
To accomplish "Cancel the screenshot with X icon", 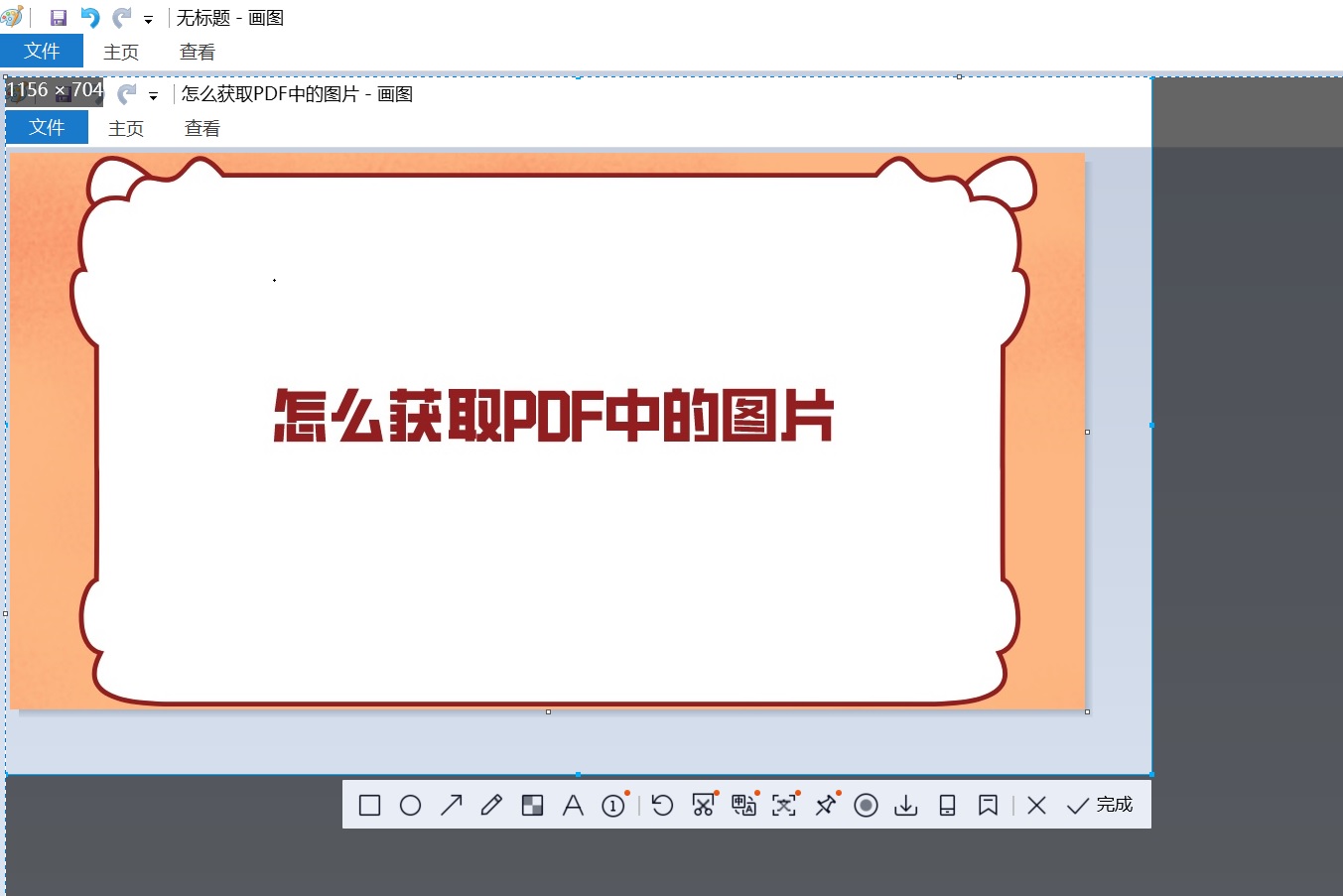I will [x=1036, y=805].
